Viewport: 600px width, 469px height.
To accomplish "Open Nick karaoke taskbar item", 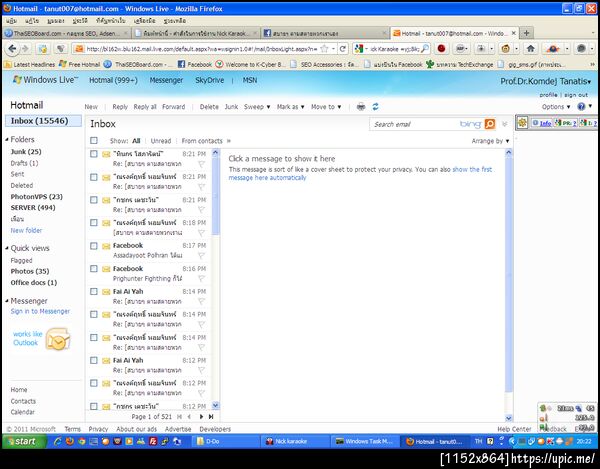I will pyautogui.click(x=296, y=441).
